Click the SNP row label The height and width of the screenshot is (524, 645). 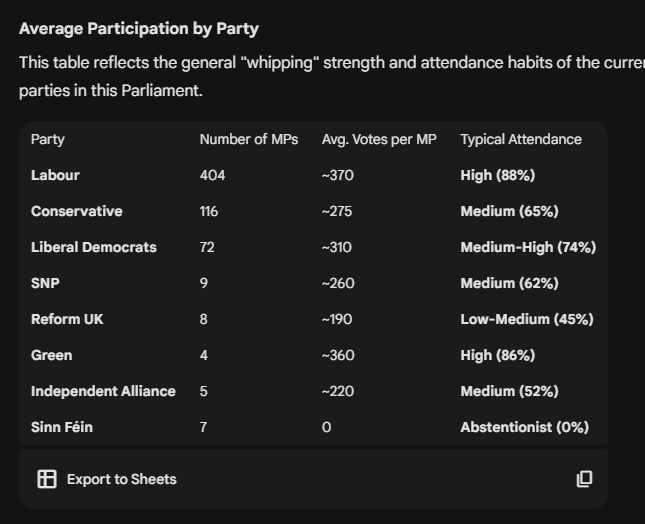tap(45, 283)
